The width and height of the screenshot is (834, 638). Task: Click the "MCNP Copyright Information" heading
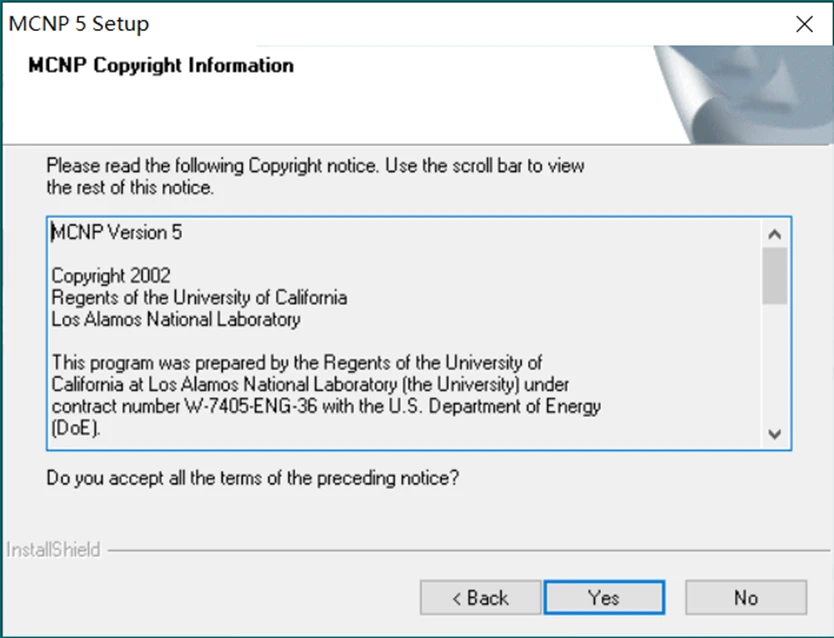click(161, 66)
